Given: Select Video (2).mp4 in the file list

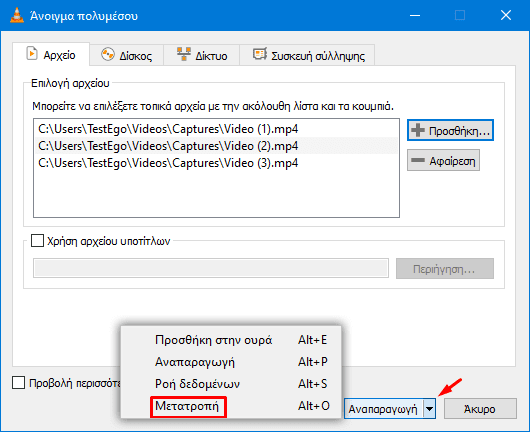Looking at the screenshot, I should coord(216,146).
